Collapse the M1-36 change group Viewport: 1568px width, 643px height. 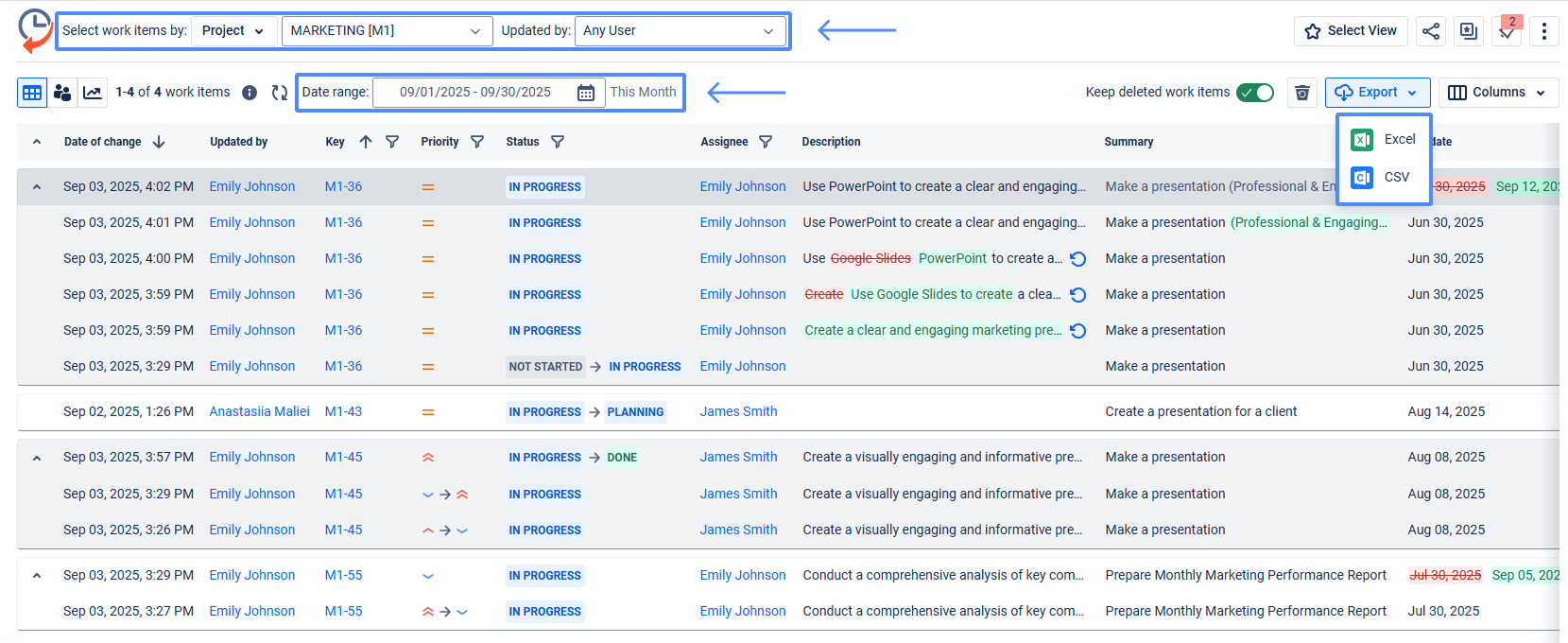[37, 187]
